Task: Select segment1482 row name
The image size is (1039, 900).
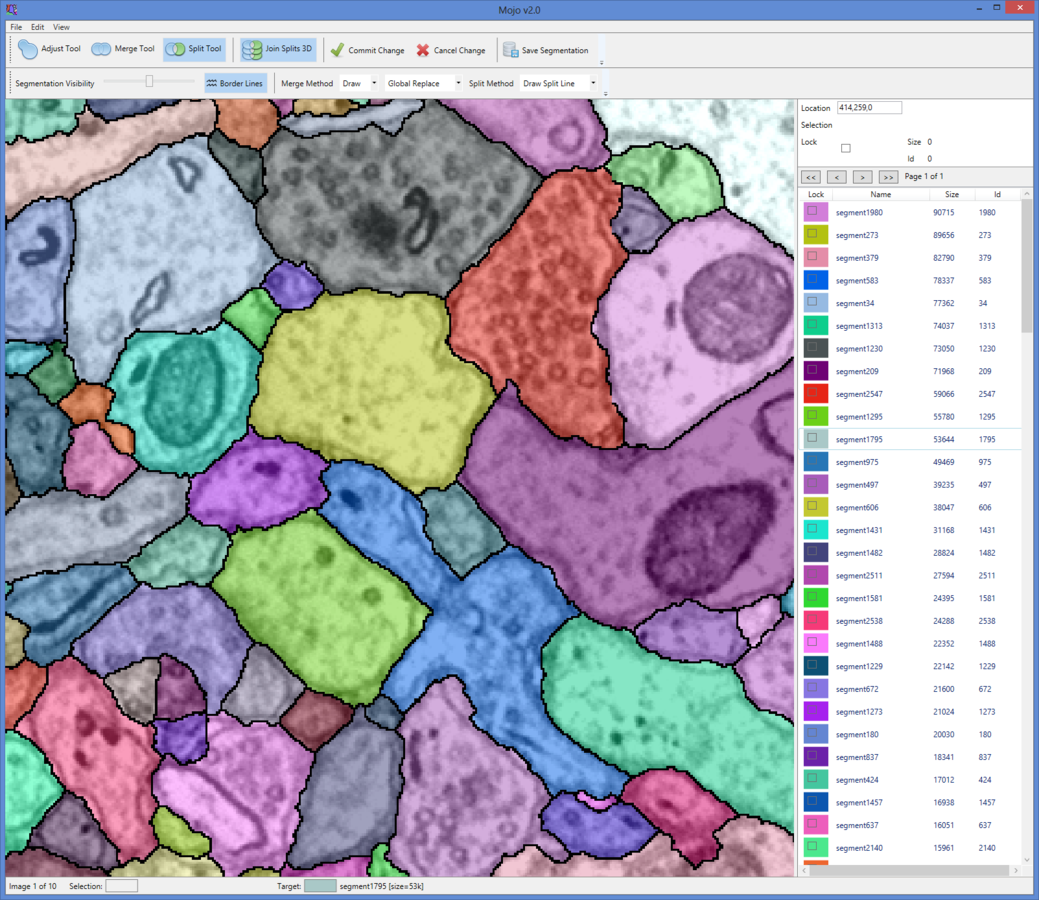Action: tap(859, 553)
